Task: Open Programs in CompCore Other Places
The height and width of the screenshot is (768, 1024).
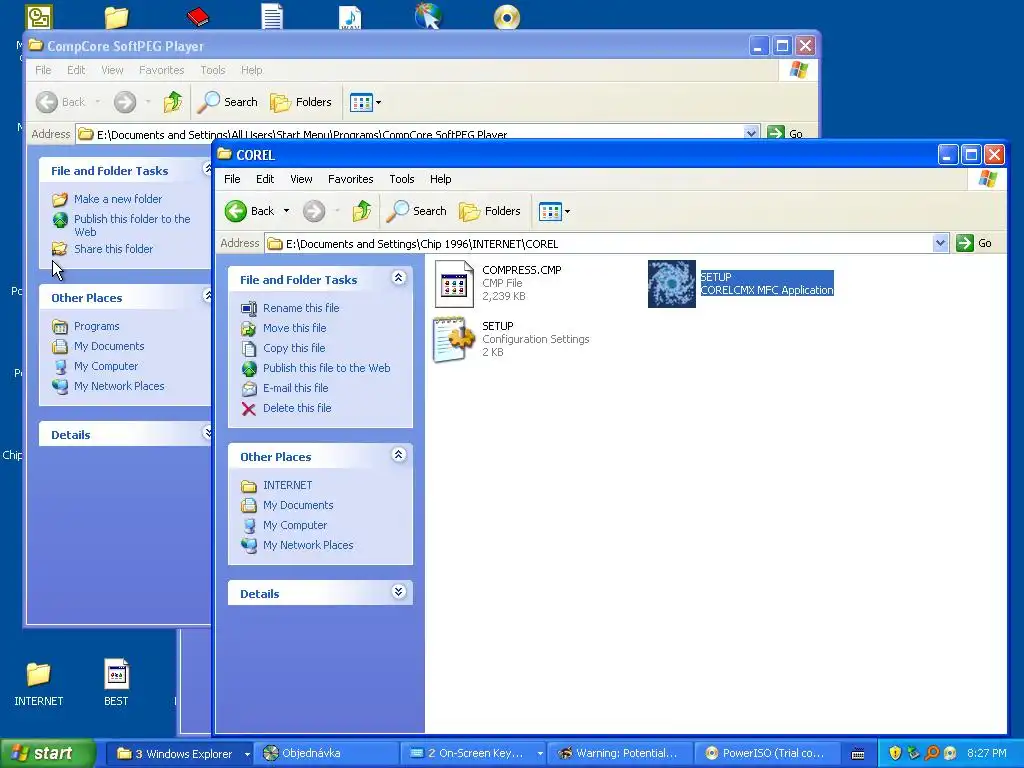Action: pos(96,326)
